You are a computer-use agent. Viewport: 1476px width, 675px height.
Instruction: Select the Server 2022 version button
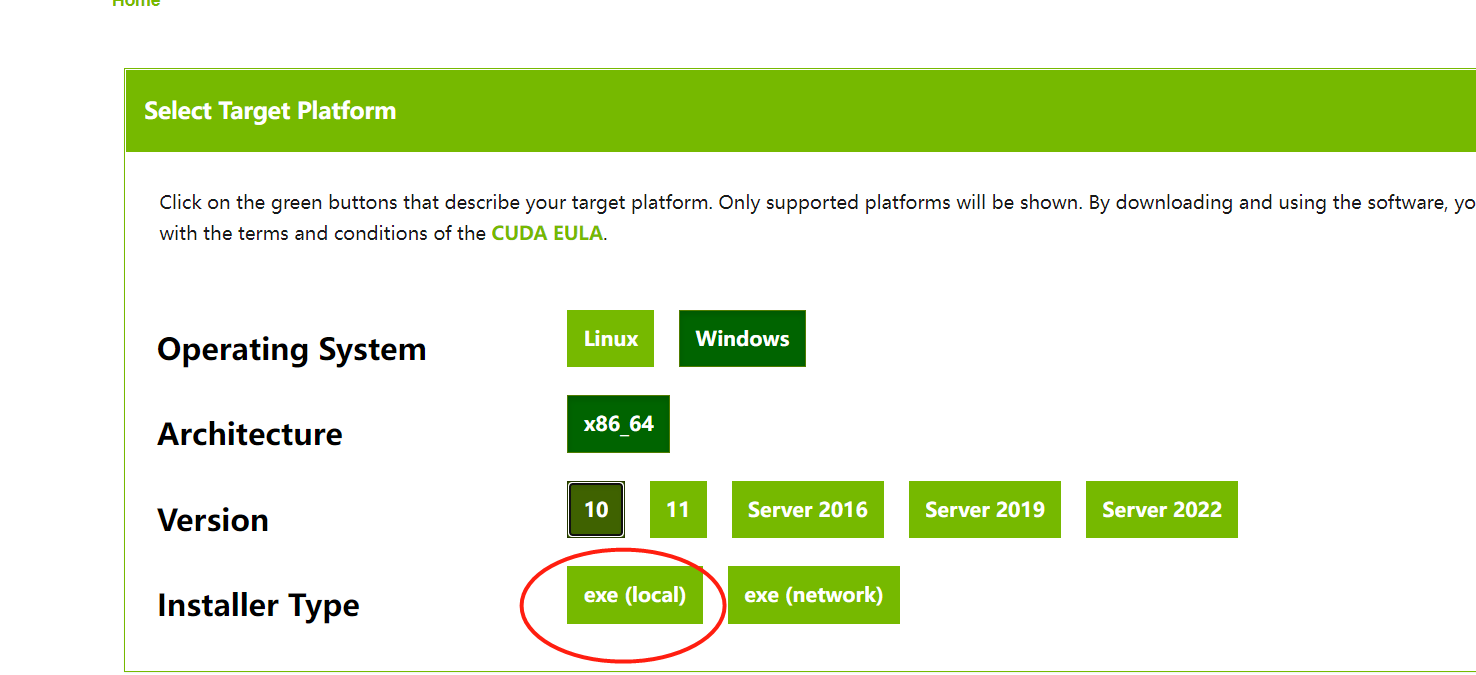[x=1161, y=510]
